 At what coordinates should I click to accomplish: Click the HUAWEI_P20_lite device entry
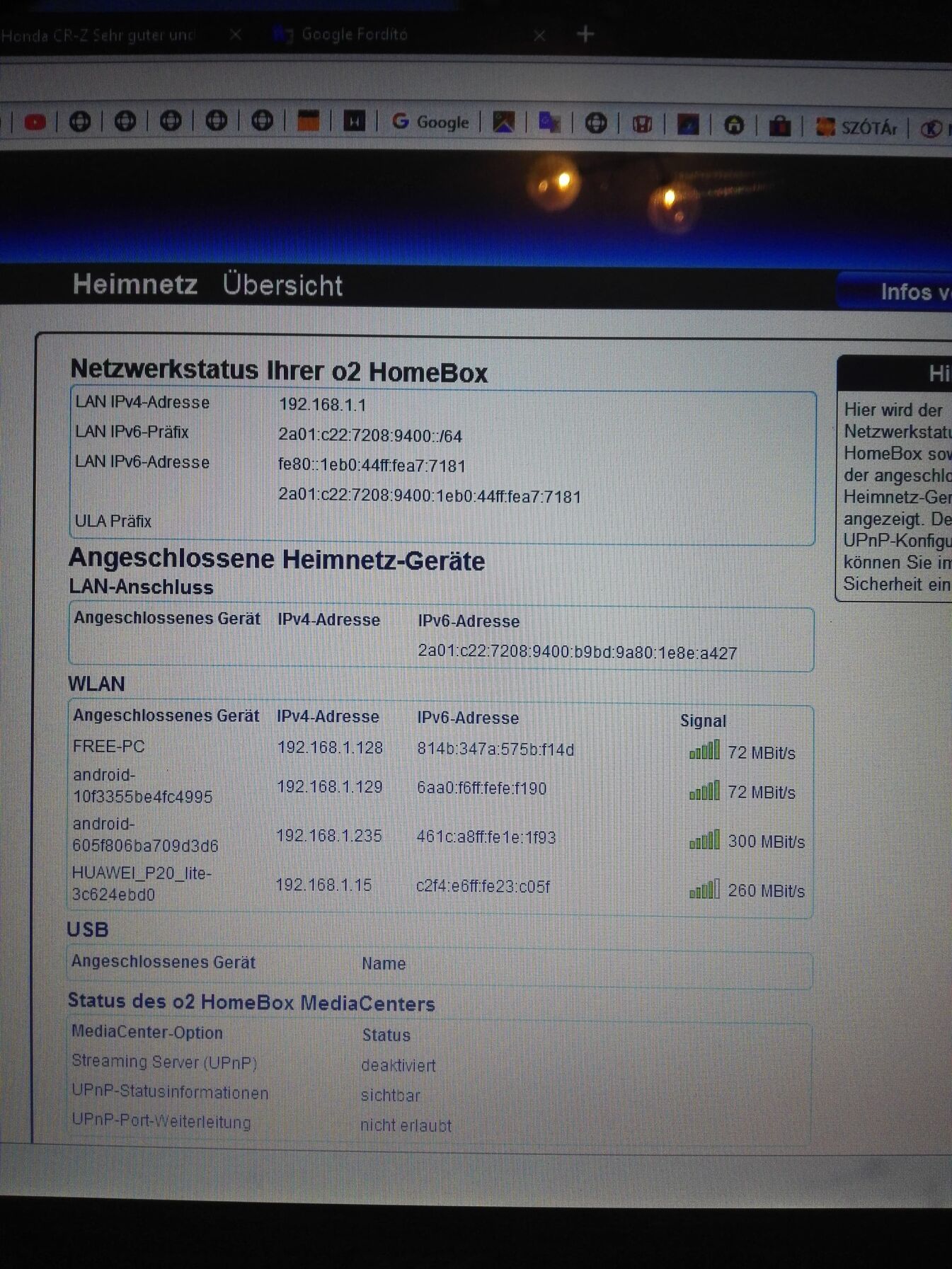click(x=142, y=883)
